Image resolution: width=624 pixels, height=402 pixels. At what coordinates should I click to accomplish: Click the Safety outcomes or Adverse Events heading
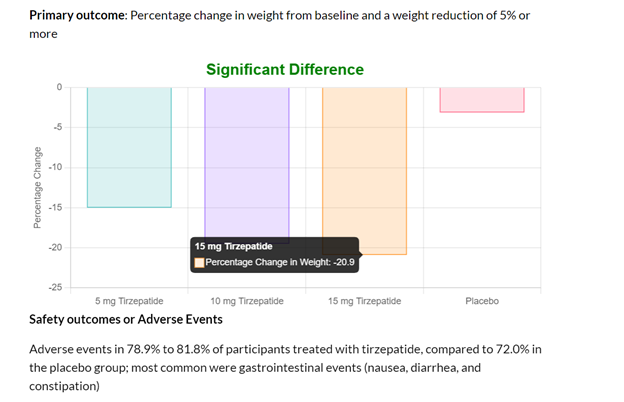coord(126,320)
